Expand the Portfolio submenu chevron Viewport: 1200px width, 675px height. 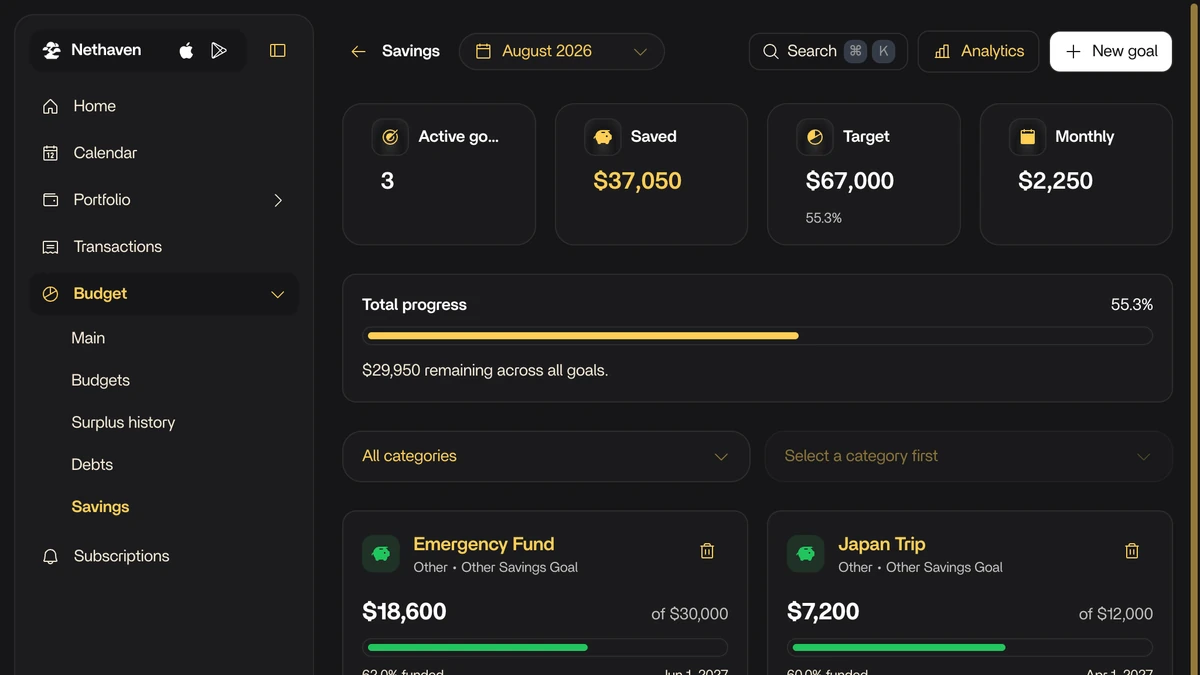tap(278, 200)
